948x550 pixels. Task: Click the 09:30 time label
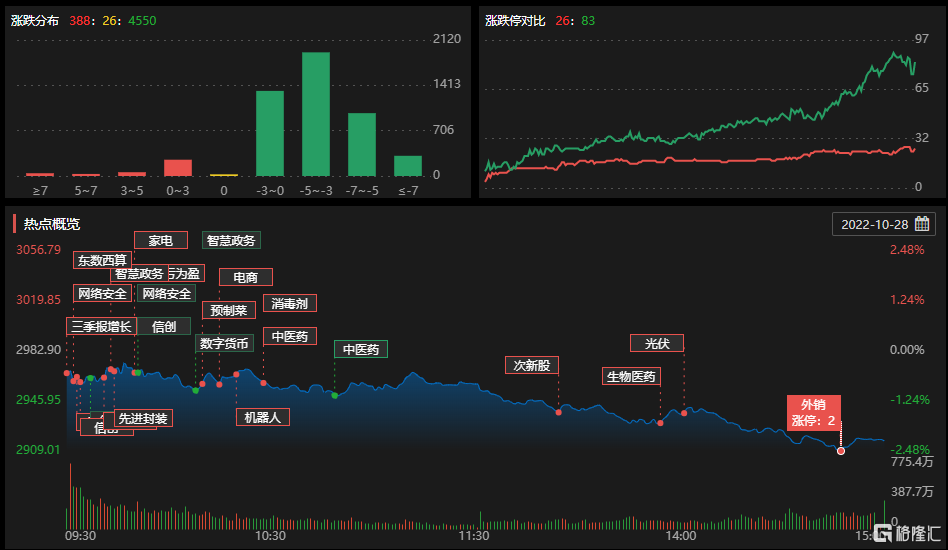coord(80,535)
